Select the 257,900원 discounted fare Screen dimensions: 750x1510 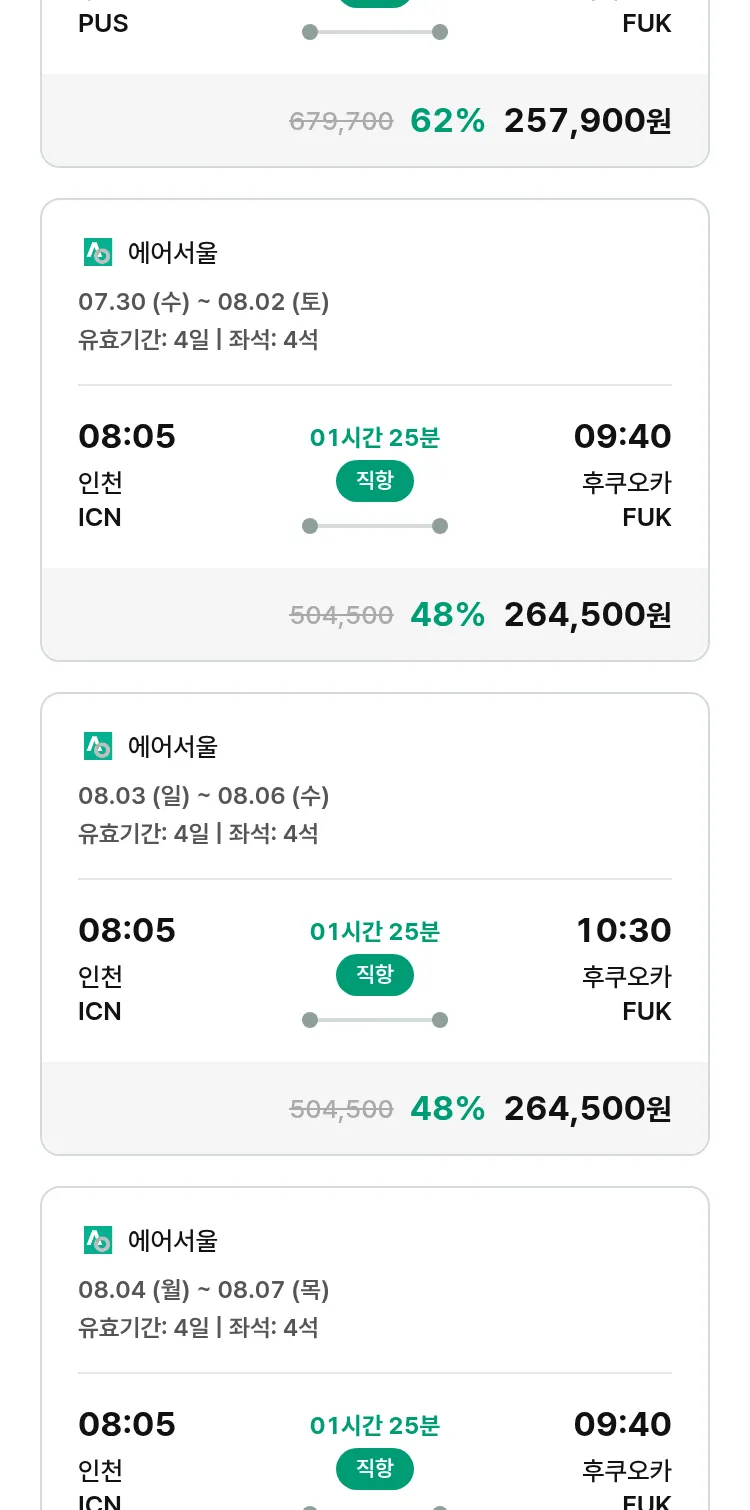(x=587, y=121)
